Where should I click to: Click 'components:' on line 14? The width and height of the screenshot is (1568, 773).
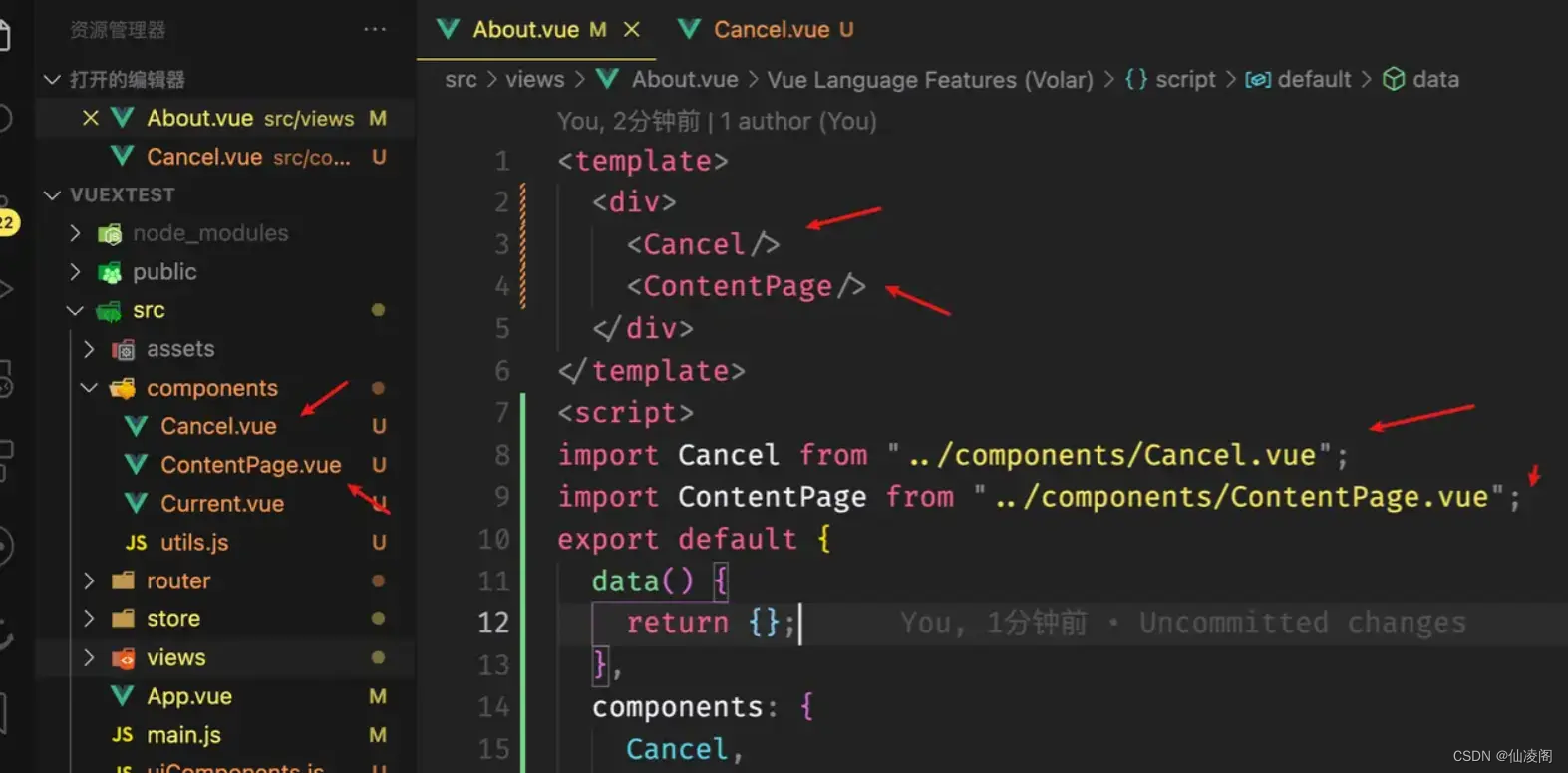click(685, 707)
